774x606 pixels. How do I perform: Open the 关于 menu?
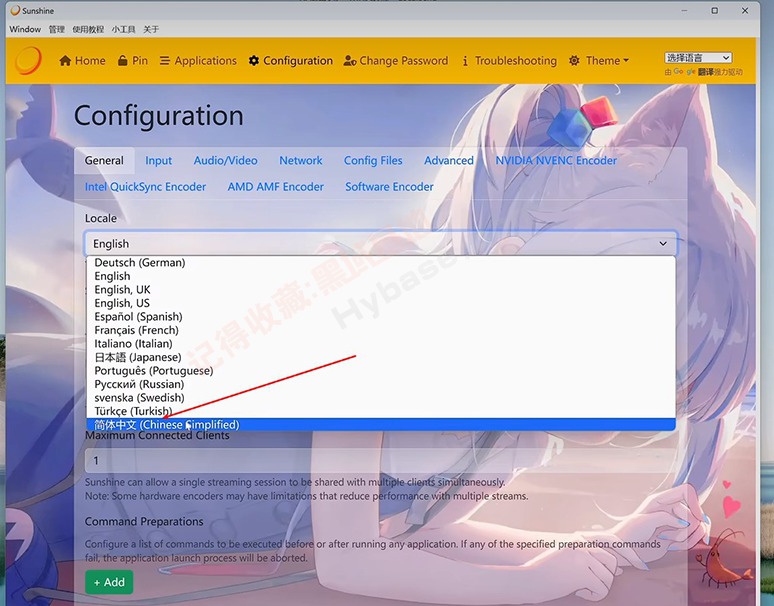click(x=151, y=29)
